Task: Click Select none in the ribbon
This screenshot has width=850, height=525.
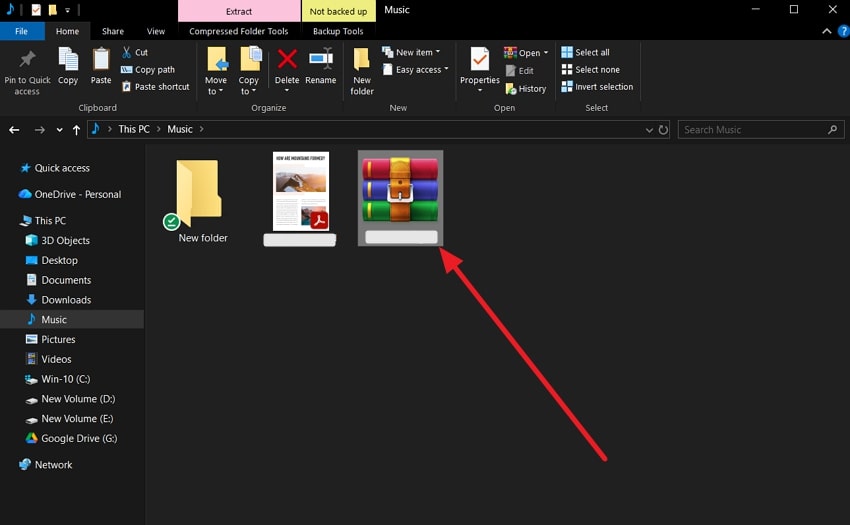Action: [590, 69]
